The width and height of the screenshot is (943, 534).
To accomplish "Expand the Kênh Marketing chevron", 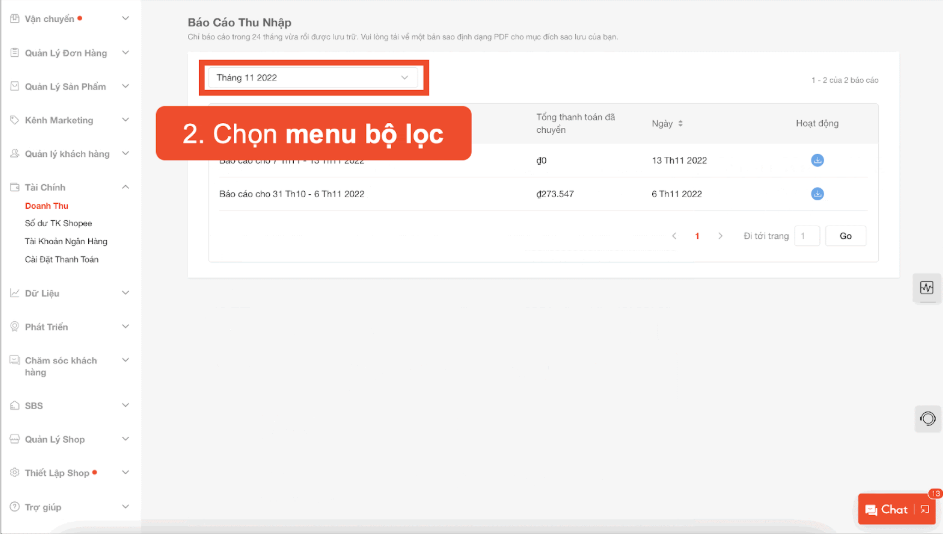I will click(x=126, y=120).
